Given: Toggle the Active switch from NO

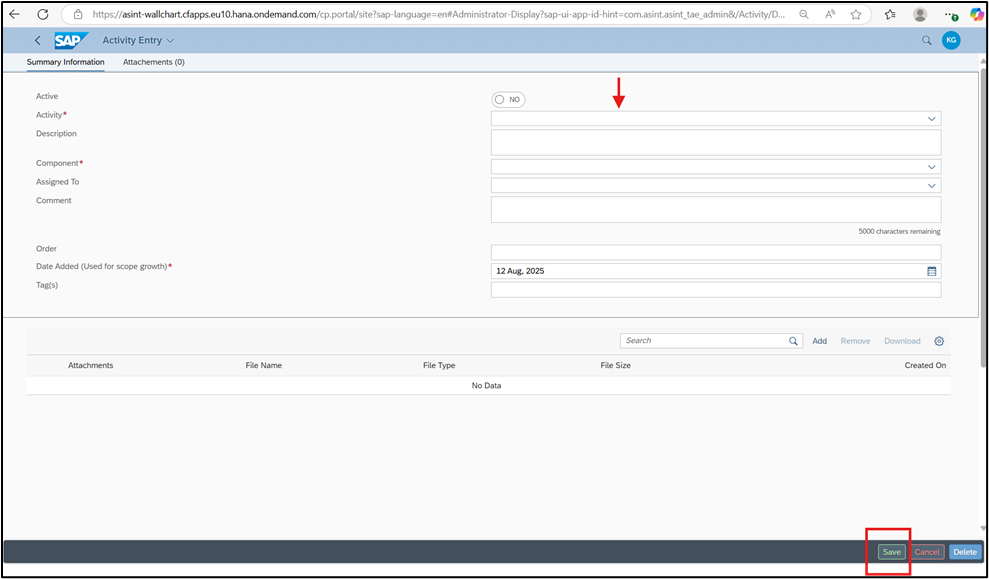Looking at the screenshot, I should (508, 100).
